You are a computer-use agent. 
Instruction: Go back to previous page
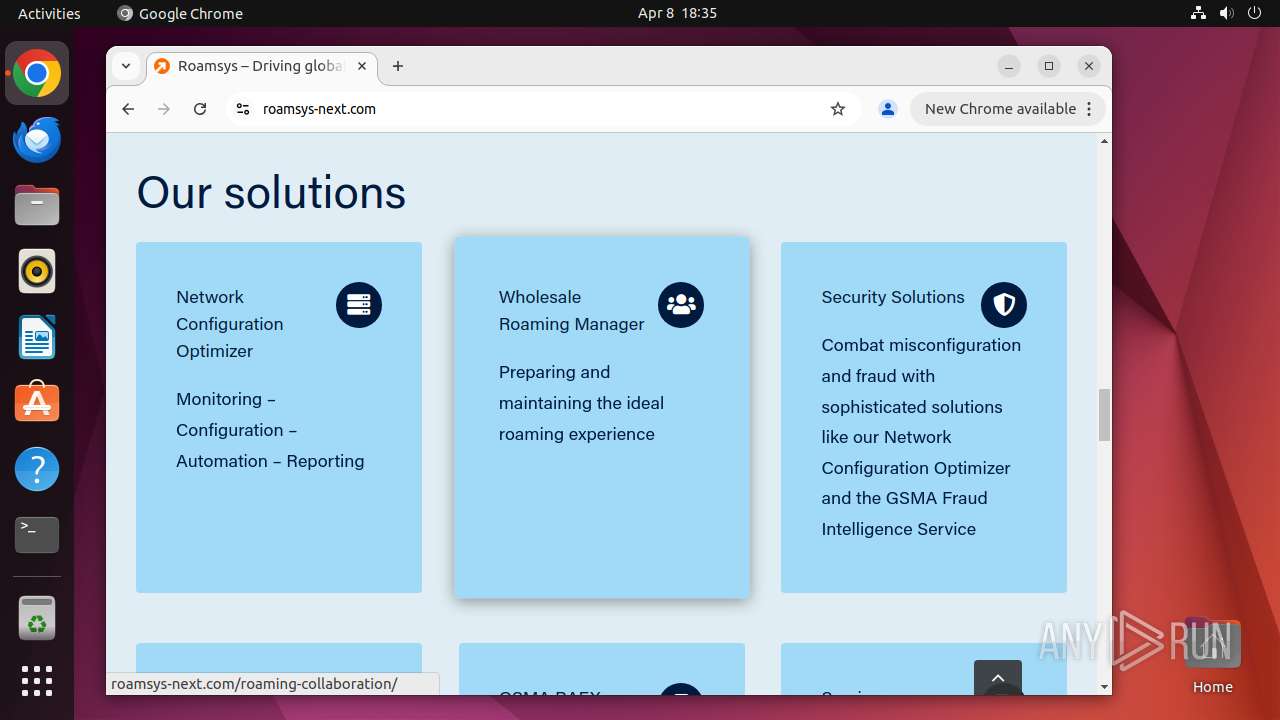click(x=128, y=109)
